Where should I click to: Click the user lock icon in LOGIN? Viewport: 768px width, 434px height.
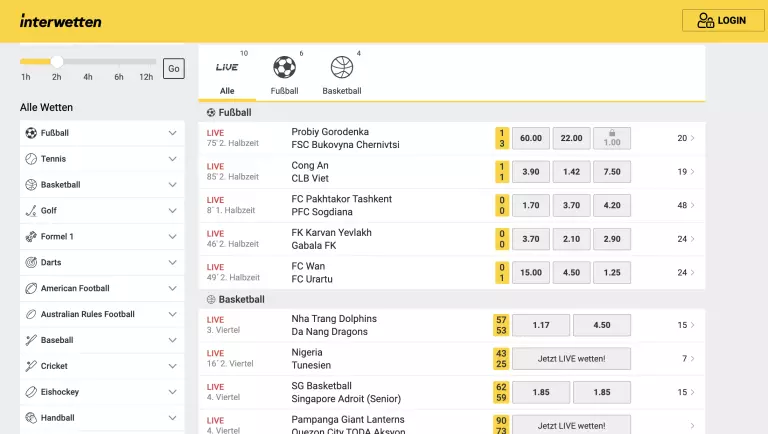point(705,21)
